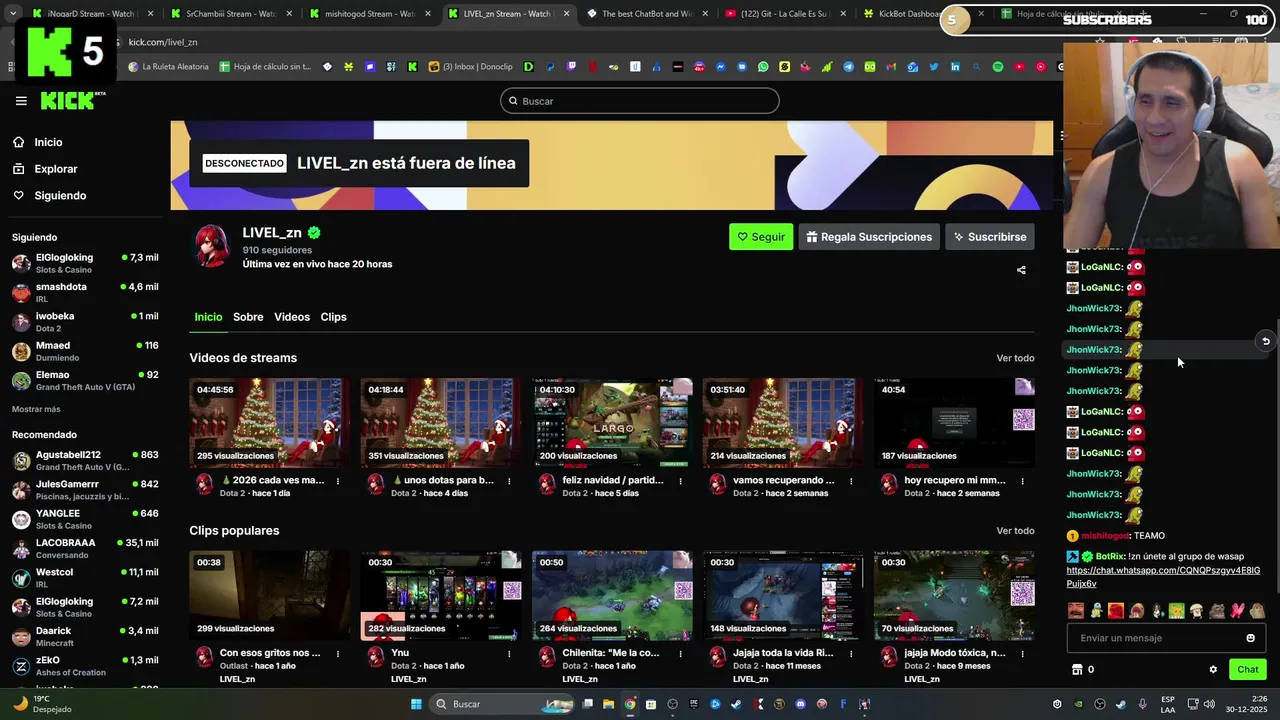Screen dimensions: 1280x720
Task: Click the share icon under Suscribirse
Action: click(1021, 270)
